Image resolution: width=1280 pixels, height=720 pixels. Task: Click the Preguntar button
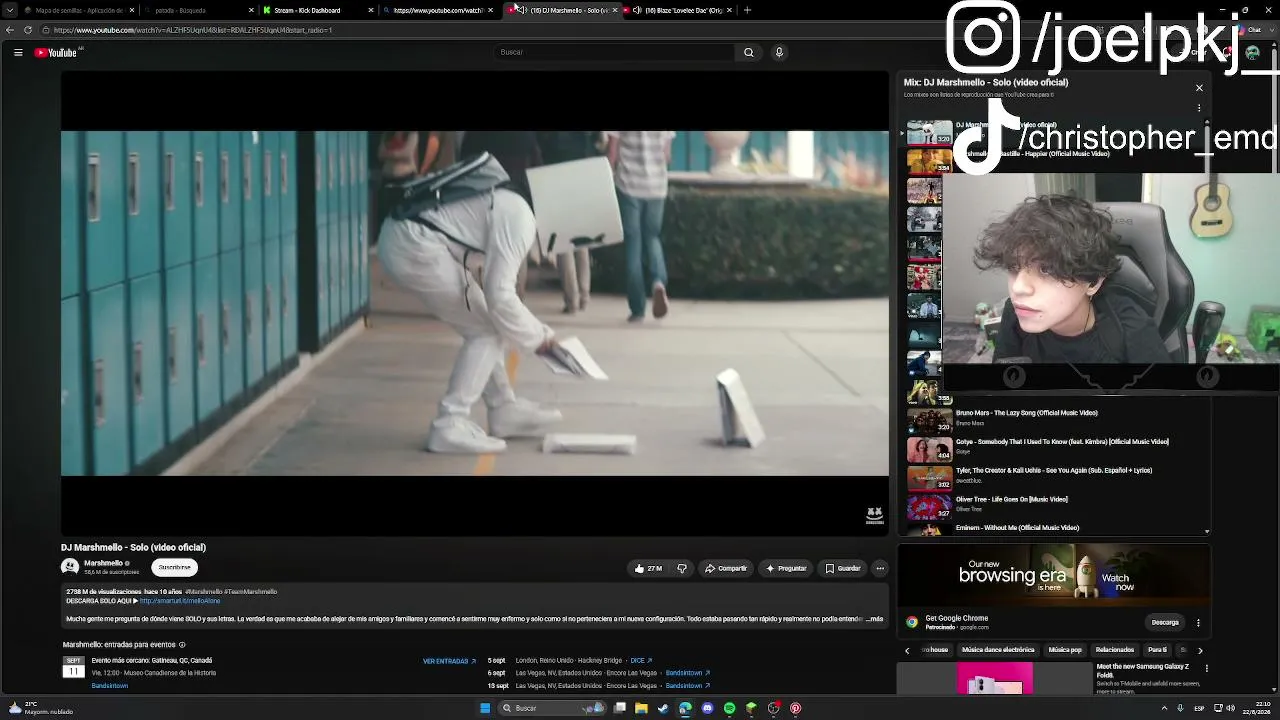pyautogui.click(x=786, y=568)
